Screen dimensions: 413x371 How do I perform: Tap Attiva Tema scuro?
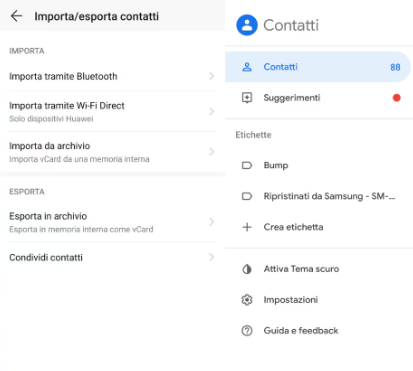(319, 269)
